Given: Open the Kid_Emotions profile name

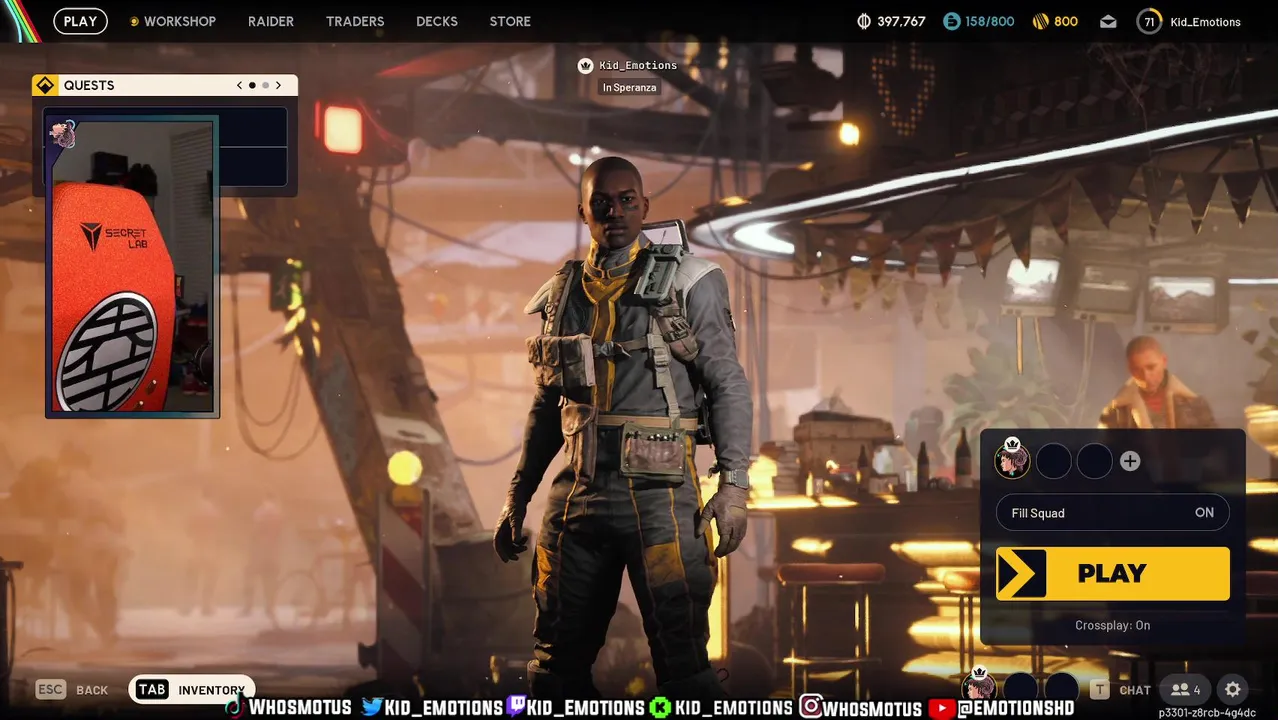Looking at the screenshot, I should point(1204,22).
